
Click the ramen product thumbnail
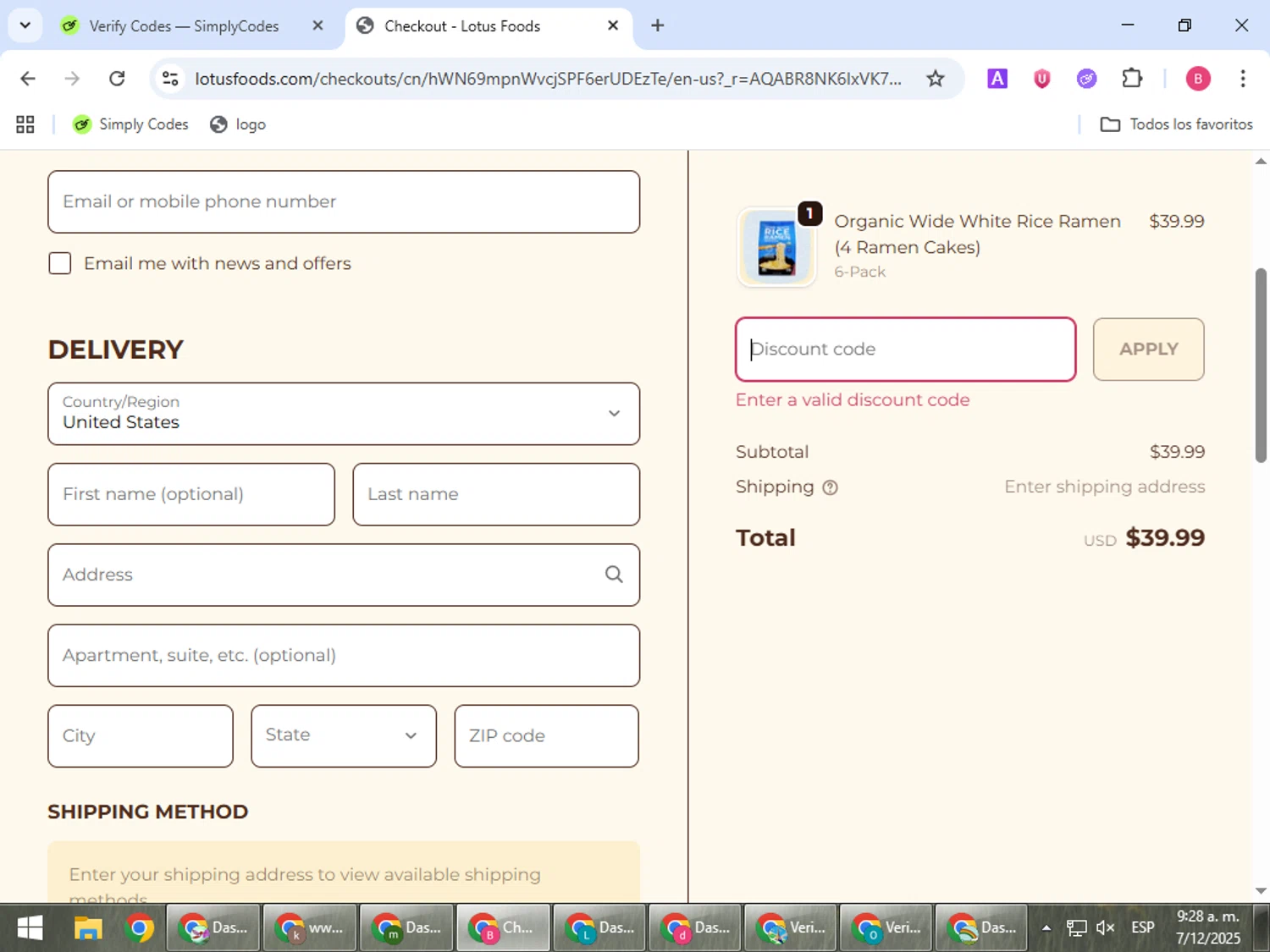tap(776, 247)
